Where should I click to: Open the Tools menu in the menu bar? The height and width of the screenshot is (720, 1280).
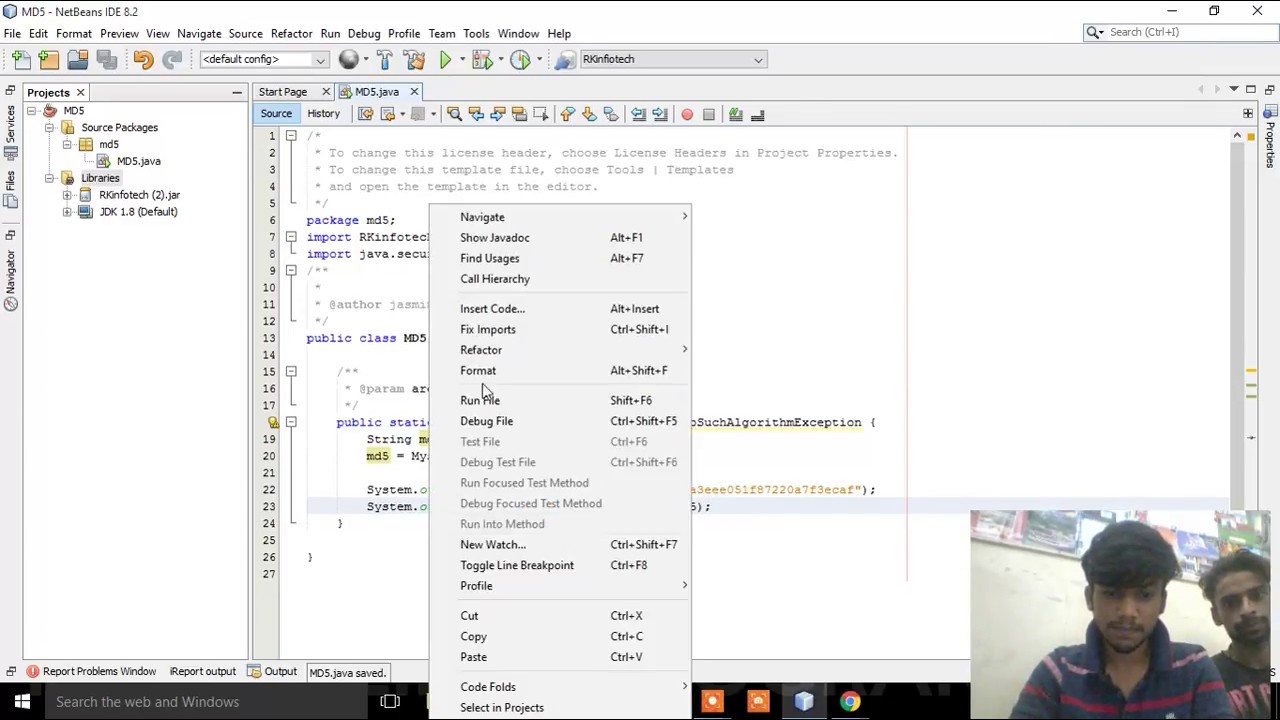tap(476, 33)
